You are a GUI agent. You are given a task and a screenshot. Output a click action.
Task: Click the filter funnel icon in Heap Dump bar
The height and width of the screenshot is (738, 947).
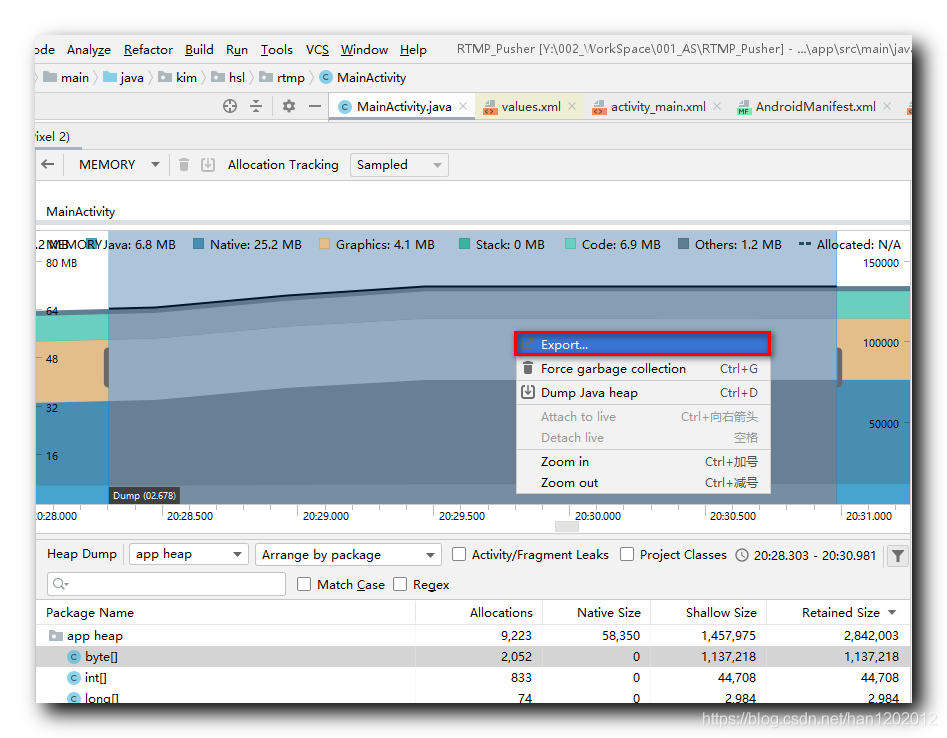pos(898,556)
